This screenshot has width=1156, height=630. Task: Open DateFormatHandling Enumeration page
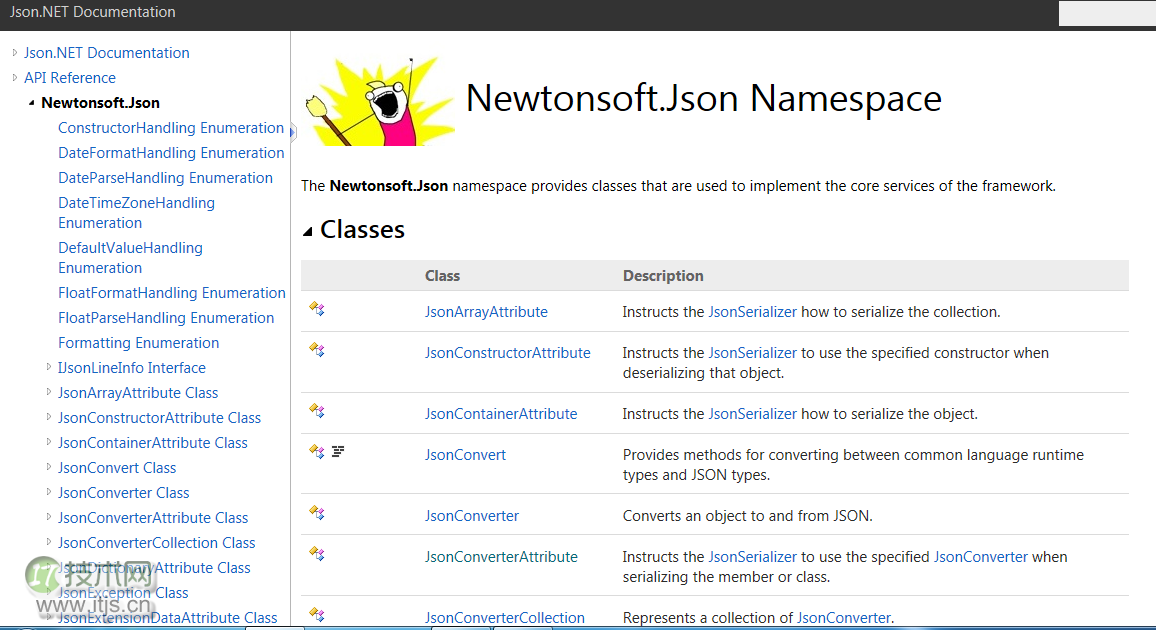point(171,153)
